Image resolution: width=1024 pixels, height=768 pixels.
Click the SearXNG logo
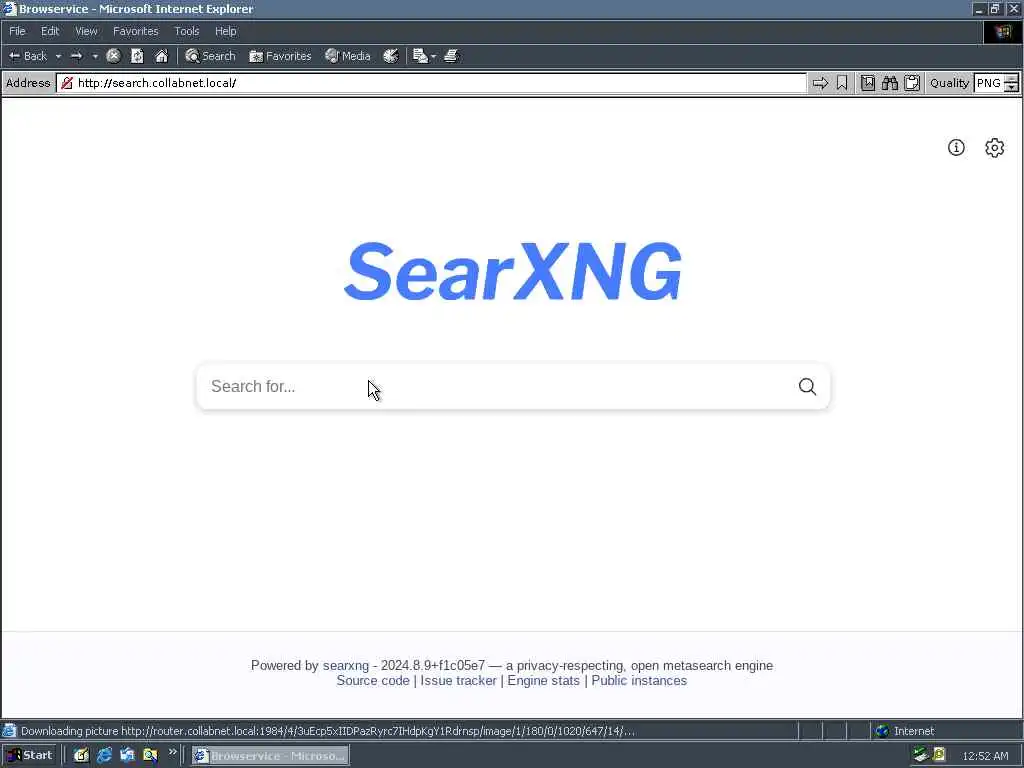click(x=513, y=271)
